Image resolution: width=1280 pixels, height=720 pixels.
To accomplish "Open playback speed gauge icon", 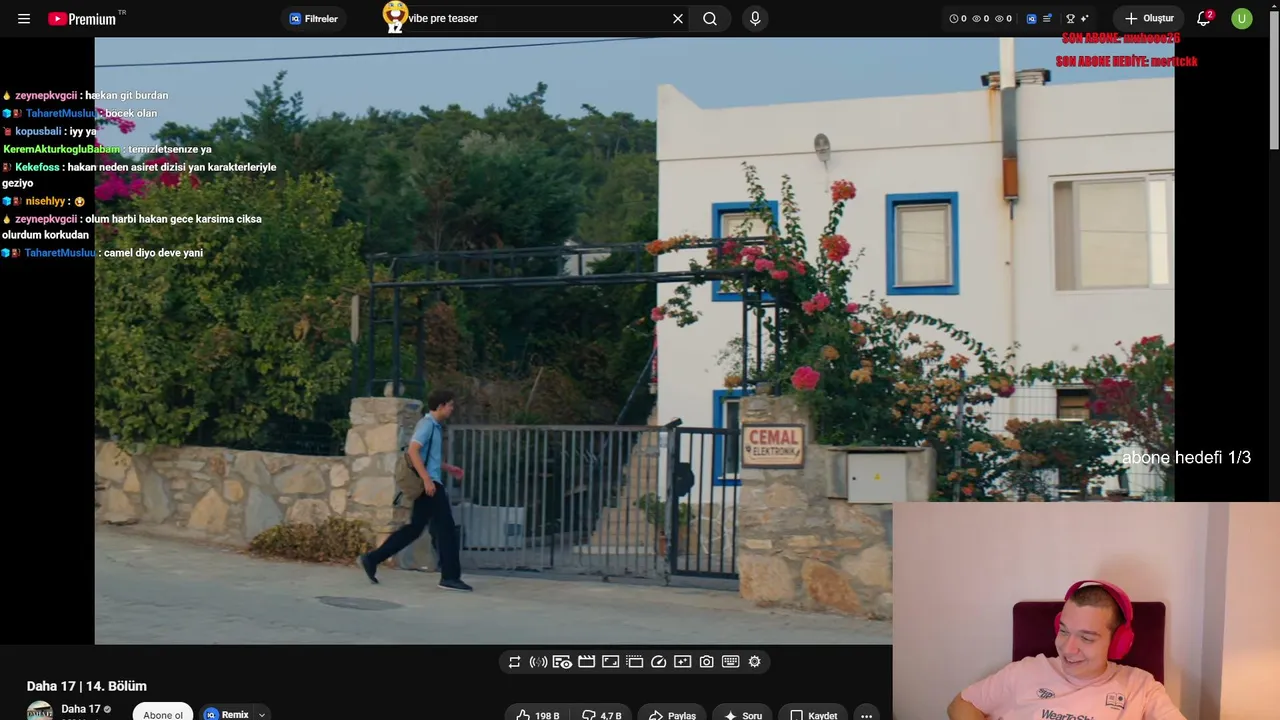I will [658, 662].
